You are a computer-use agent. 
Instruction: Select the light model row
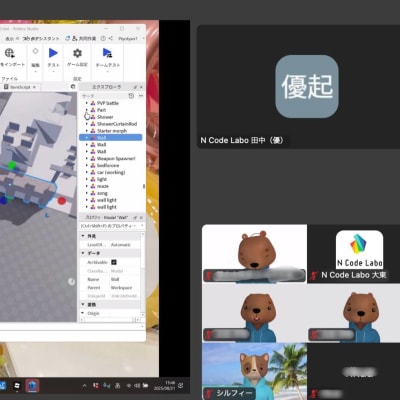click(111, 179)
